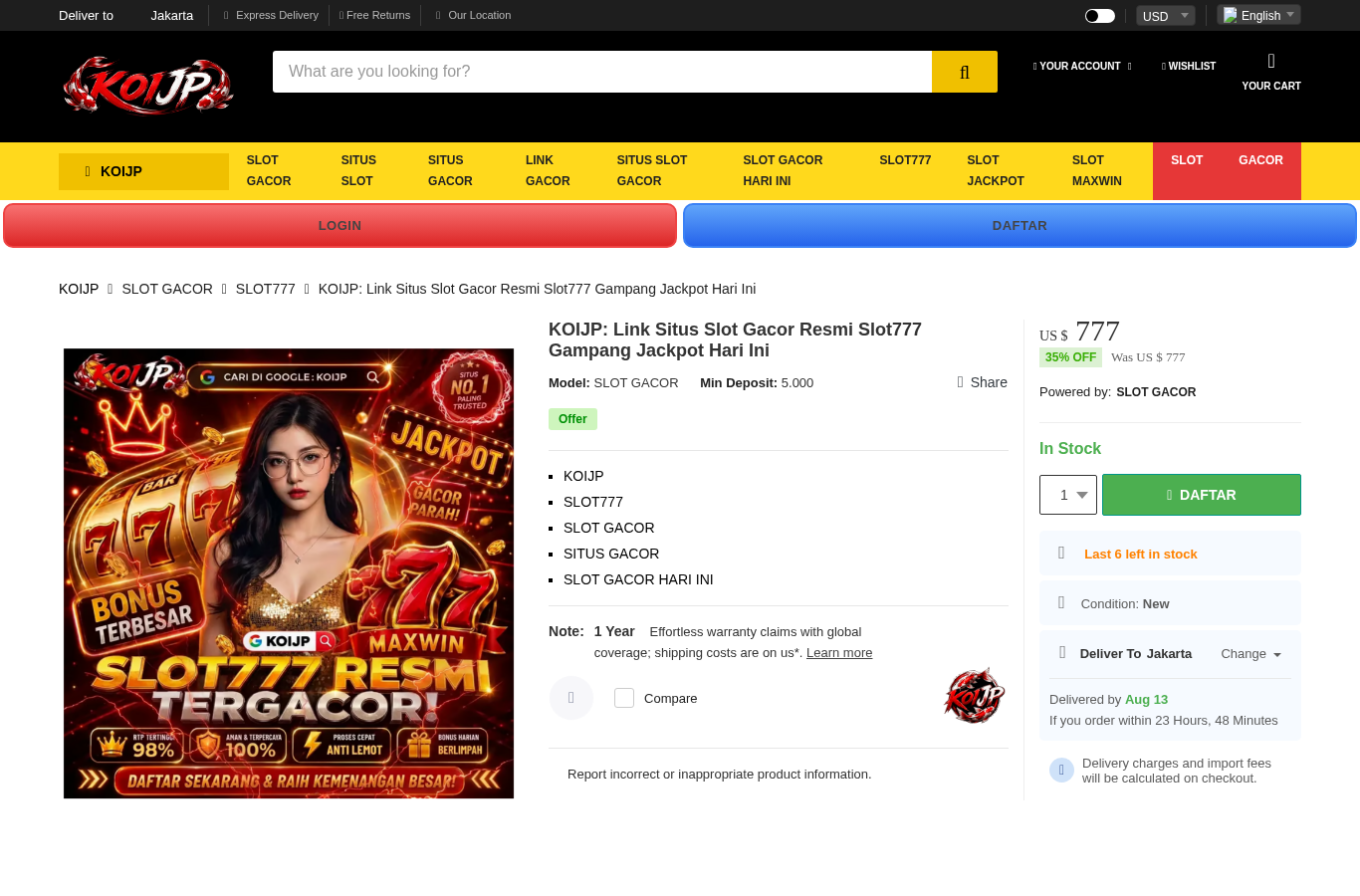
Task: Open the SLOT777 nav item
Action: tap(905, 160)
